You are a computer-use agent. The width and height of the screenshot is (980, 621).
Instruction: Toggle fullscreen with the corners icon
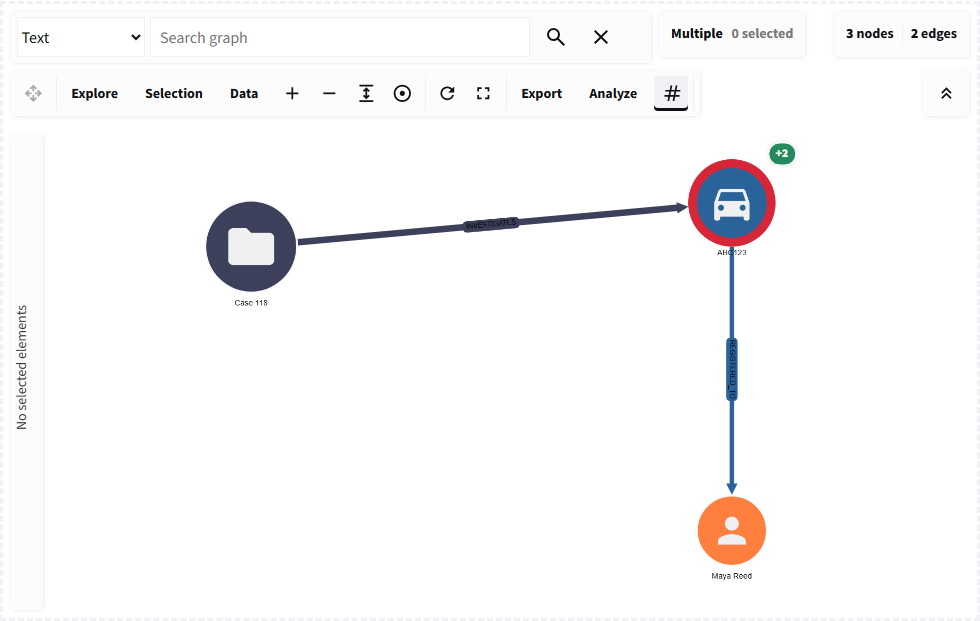pos(483,94)
